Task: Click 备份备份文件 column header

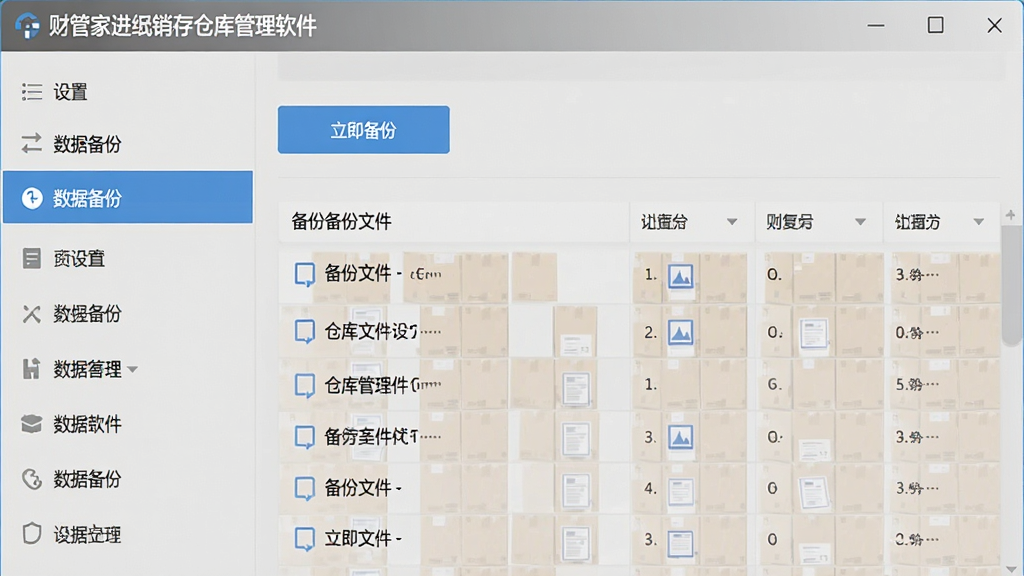Action: pos(453,222)
